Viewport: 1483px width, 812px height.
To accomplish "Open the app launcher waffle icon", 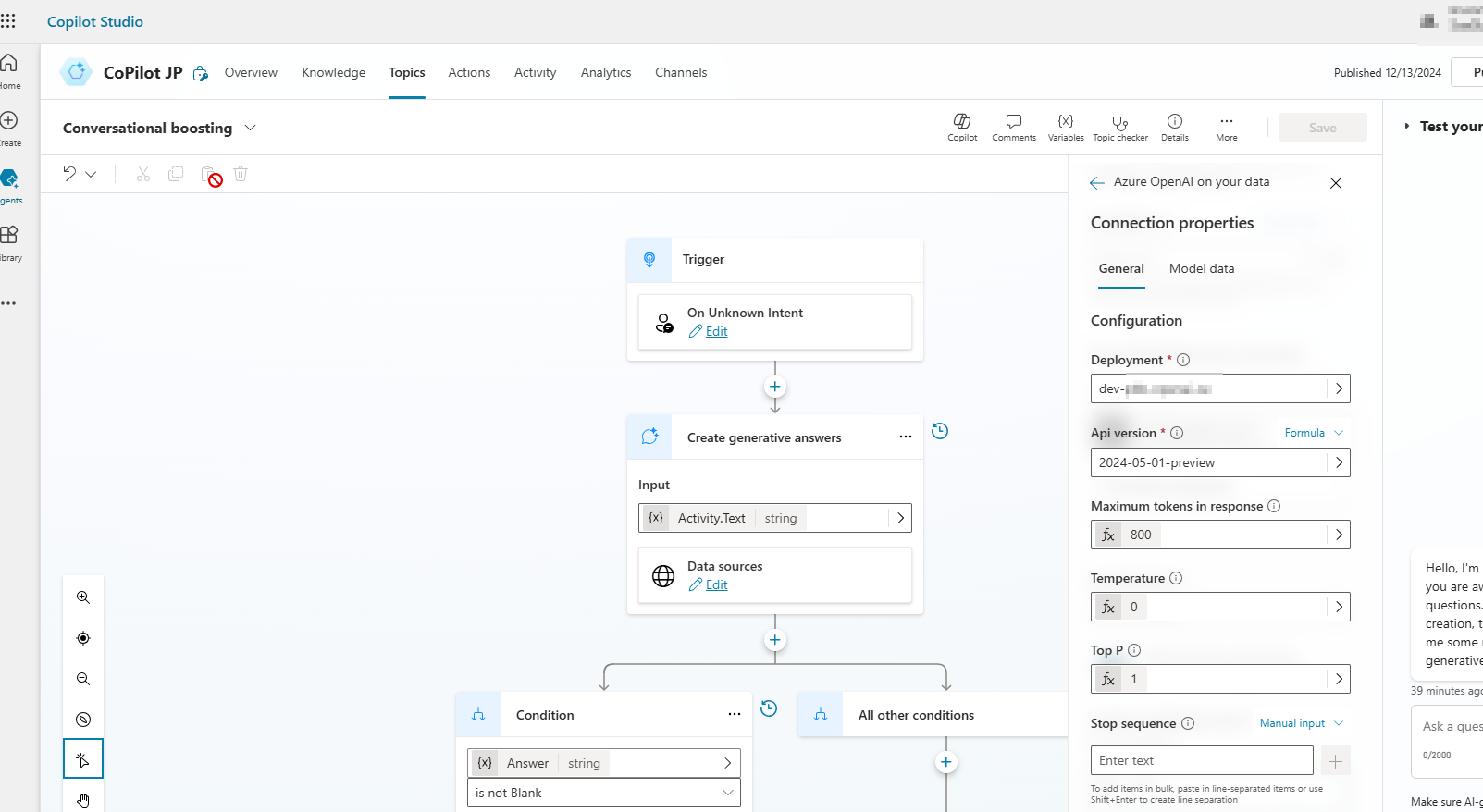I will tap(8, 20).
